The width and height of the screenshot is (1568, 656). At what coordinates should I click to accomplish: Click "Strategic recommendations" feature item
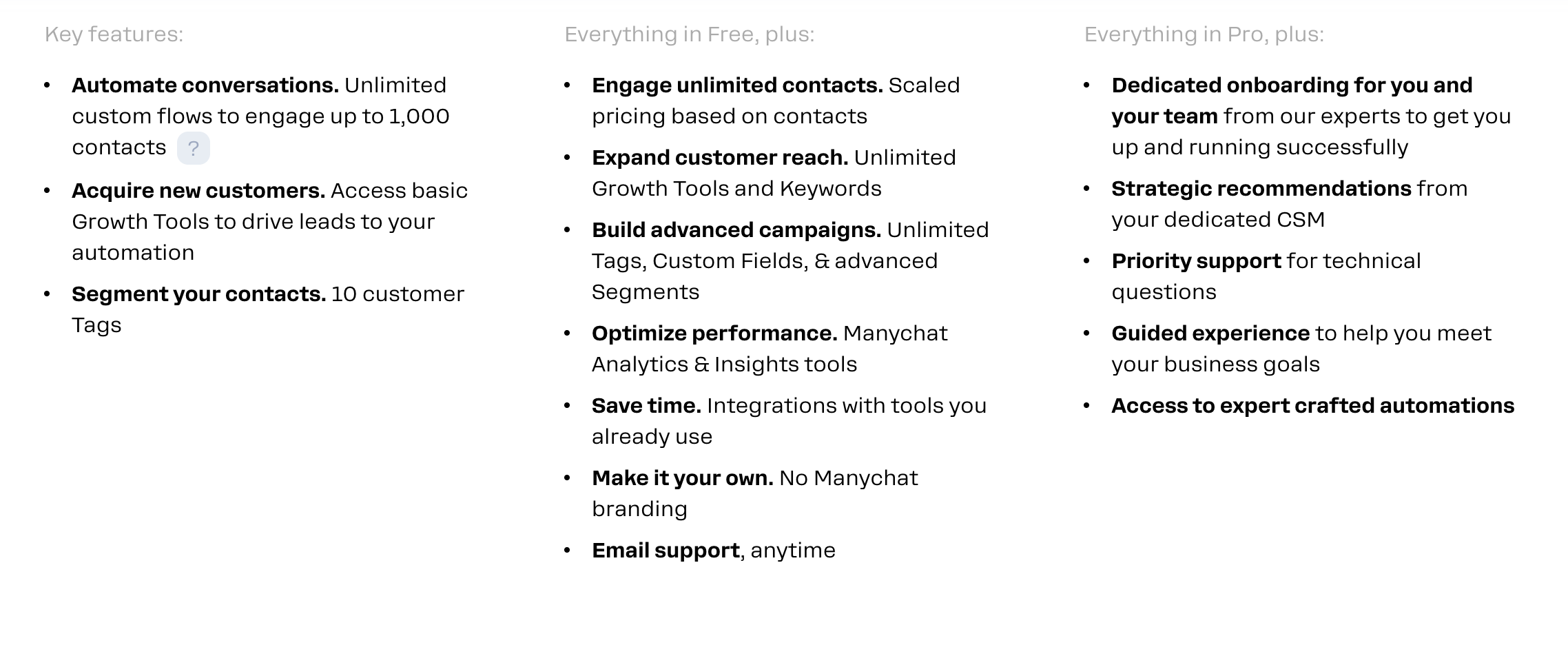coord(1261,189)
